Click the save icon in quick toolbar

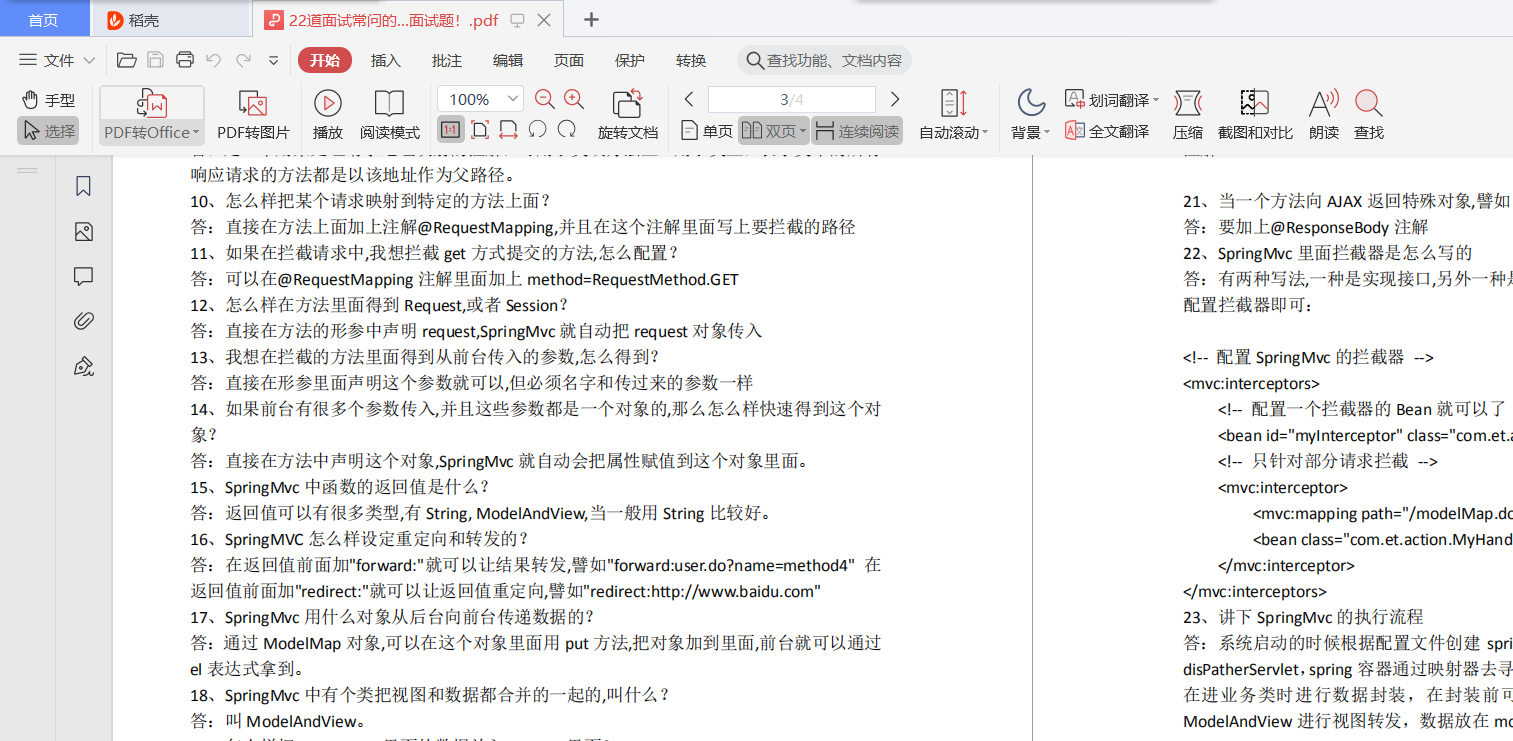pyautogui.click(x=155, y=60)
